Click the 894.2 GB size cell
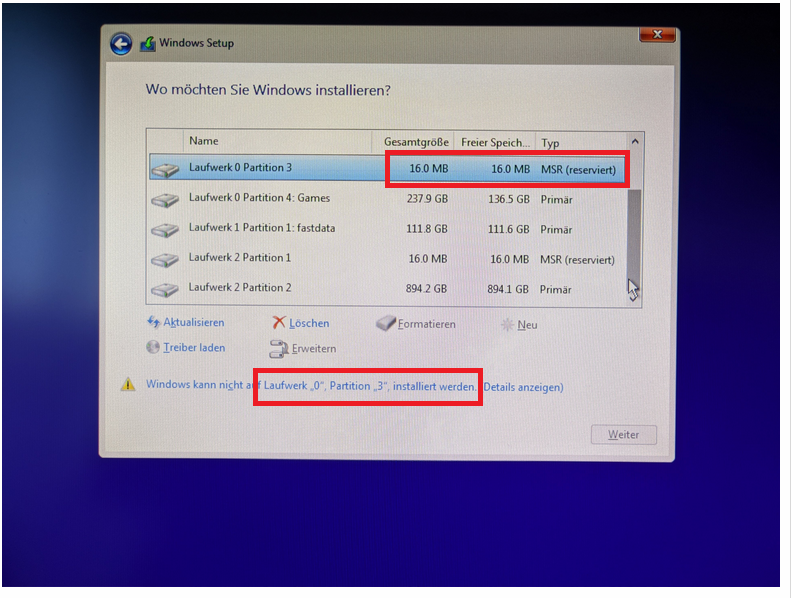The image size is (791, 598). click(x=426, y=289)
